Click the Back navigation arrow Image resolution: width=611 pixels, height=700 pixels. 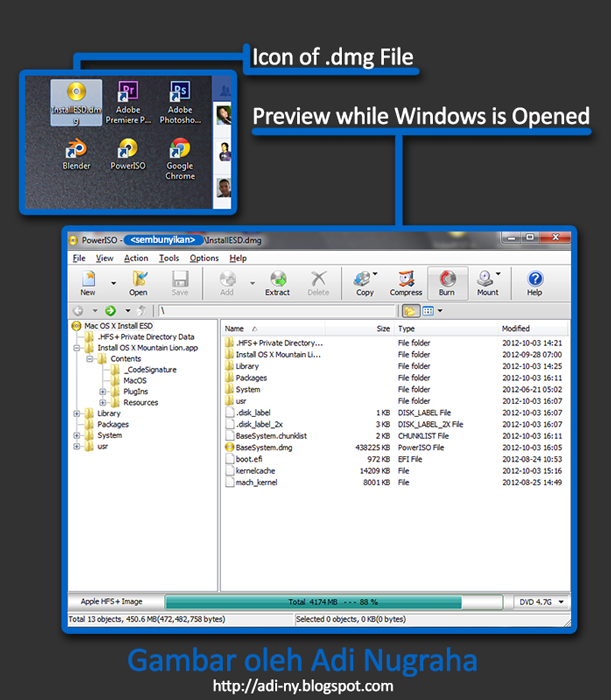pos(78,310)
